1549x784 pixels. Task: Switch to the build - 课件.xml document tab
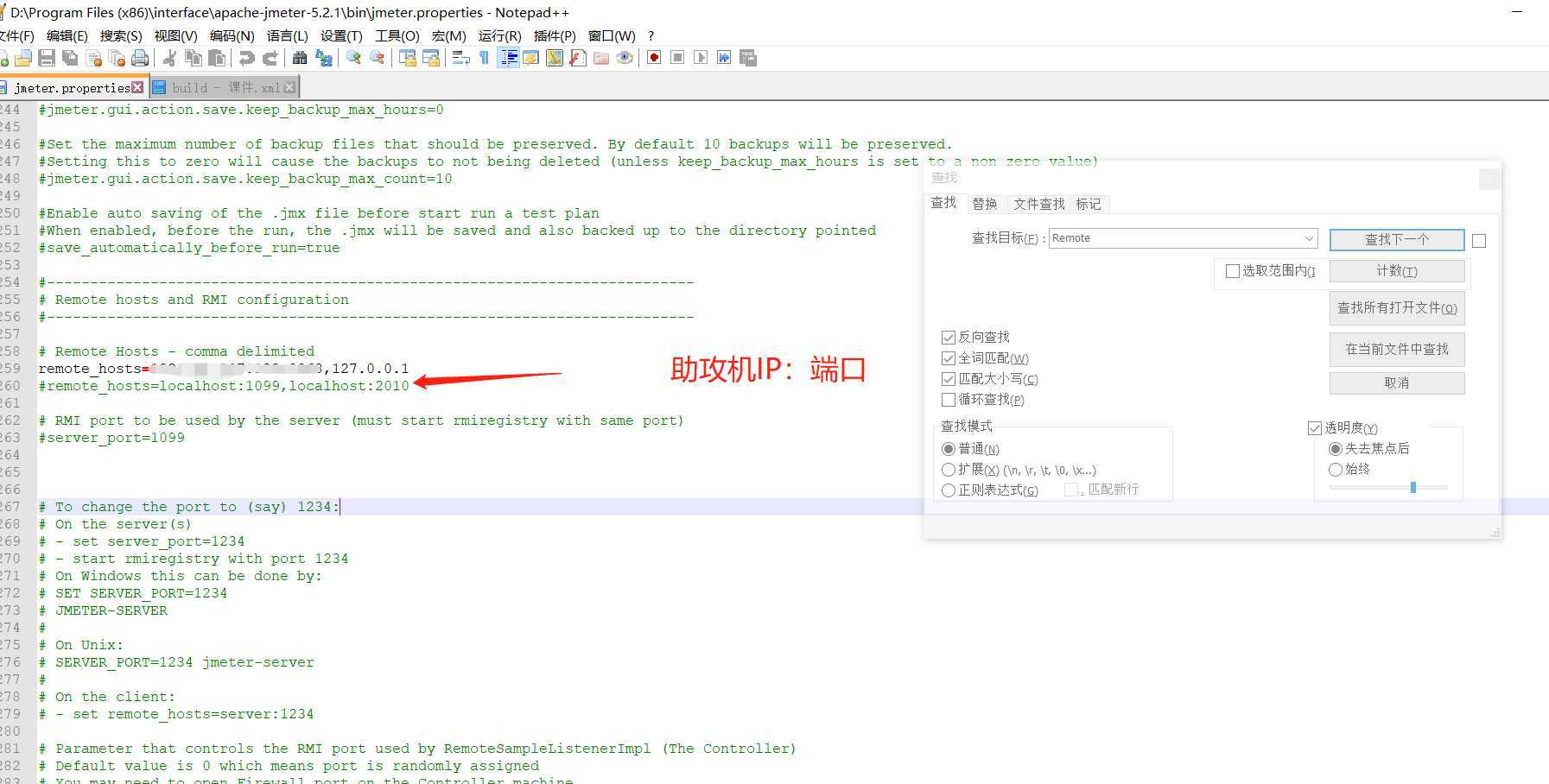coord(225,87)
